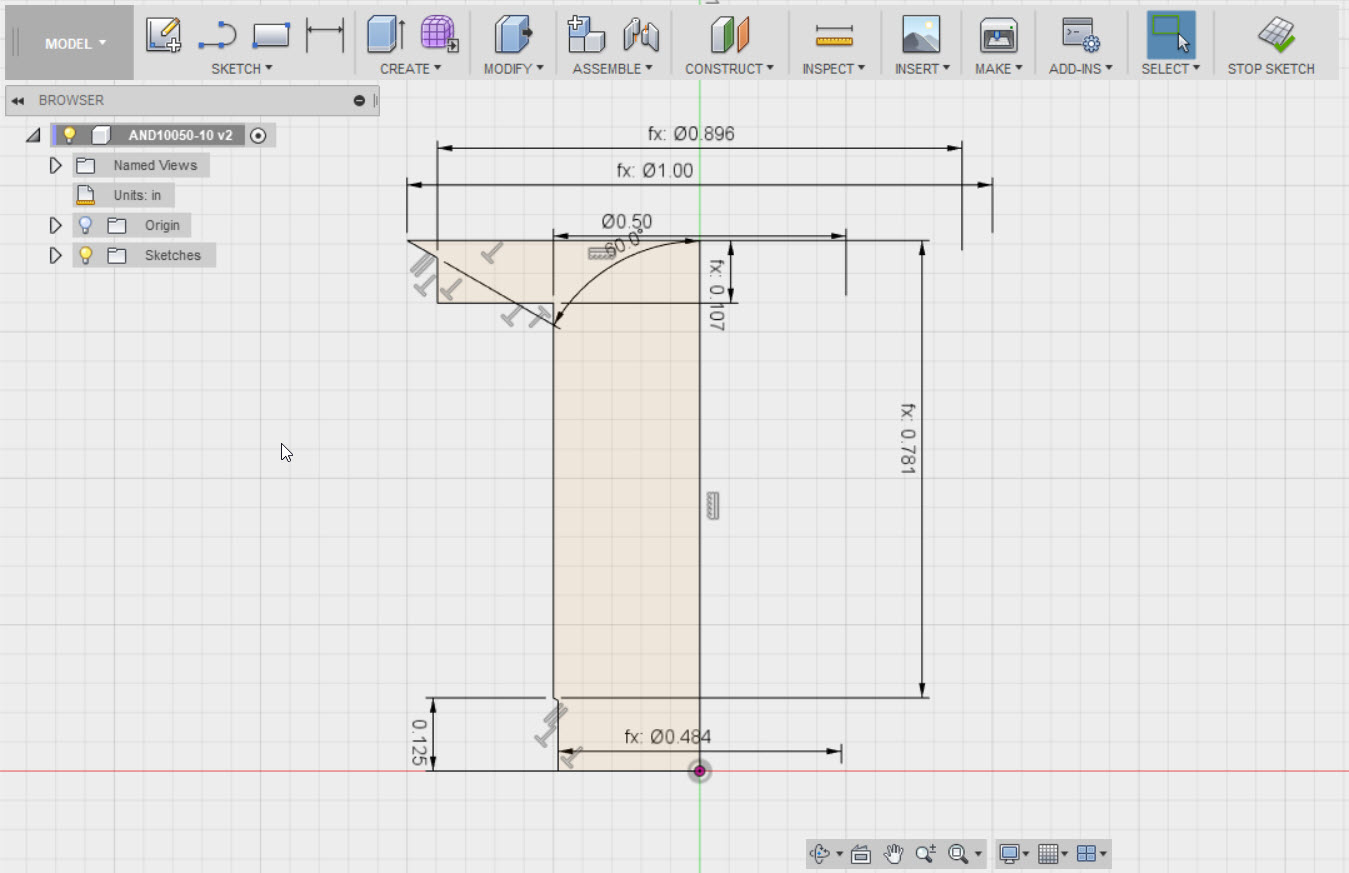Select the Pan tool in navigation bar
Image resolution: width=1349 pixels, height=873 pixels.
(893, 853)
